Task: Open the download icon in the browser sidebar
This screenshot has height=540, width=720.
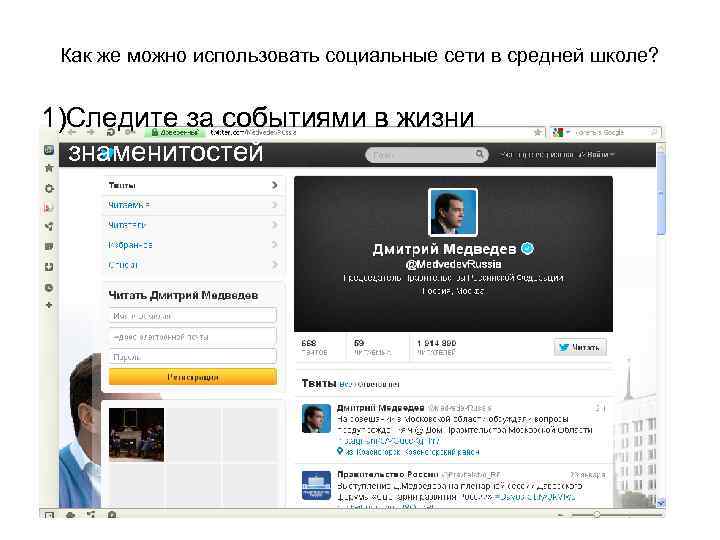Action: coord(49,267)
